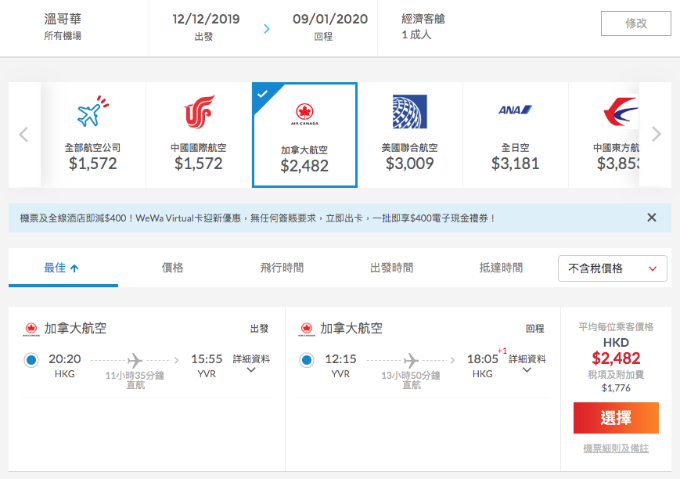Viewport: 680px width, 479px height.
Task: Sort results by 抵達時間 tab
Action: click(x=501, y=268)
